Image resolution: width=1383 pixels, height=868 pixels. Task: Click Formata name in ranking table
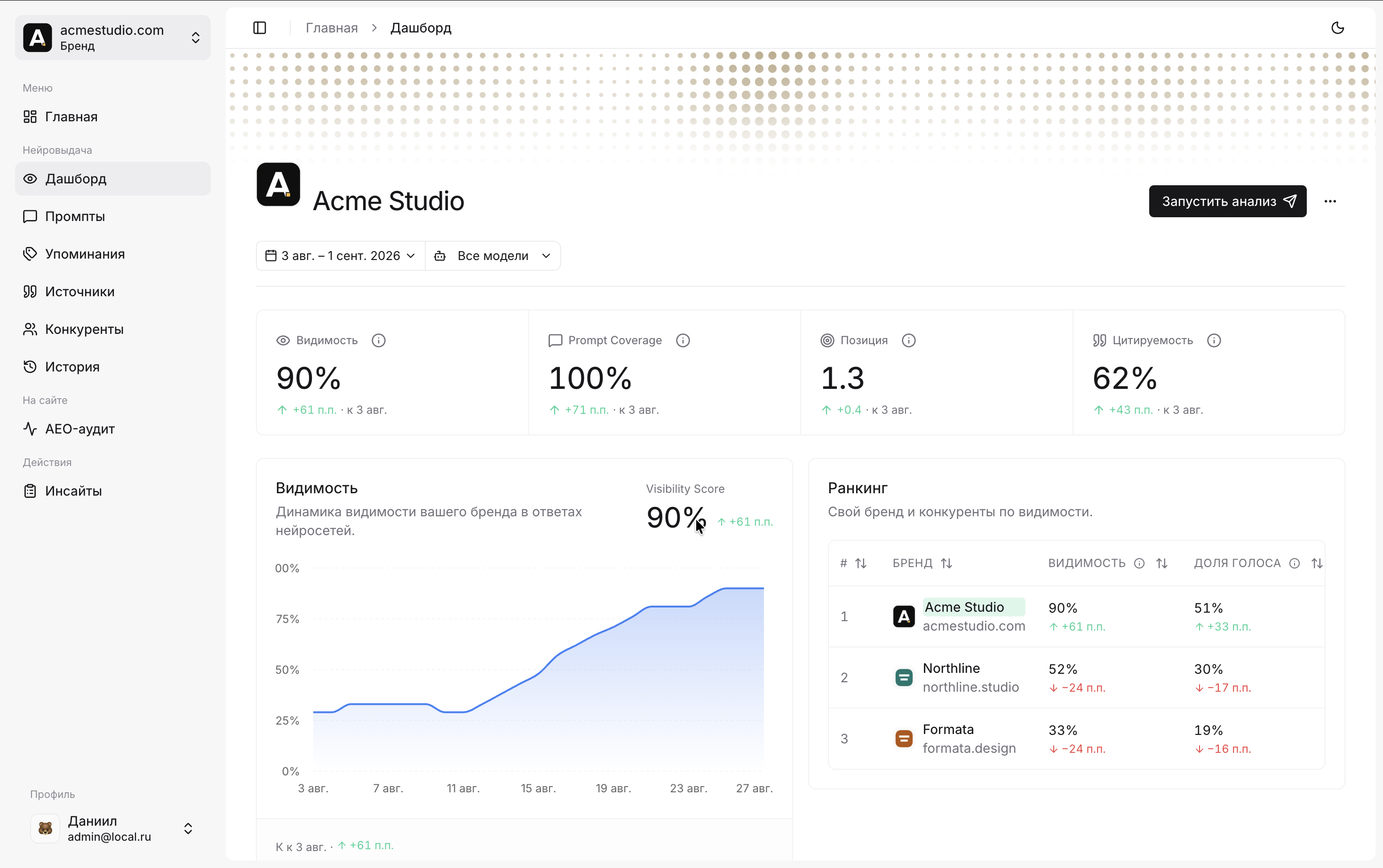click(948, 729)
